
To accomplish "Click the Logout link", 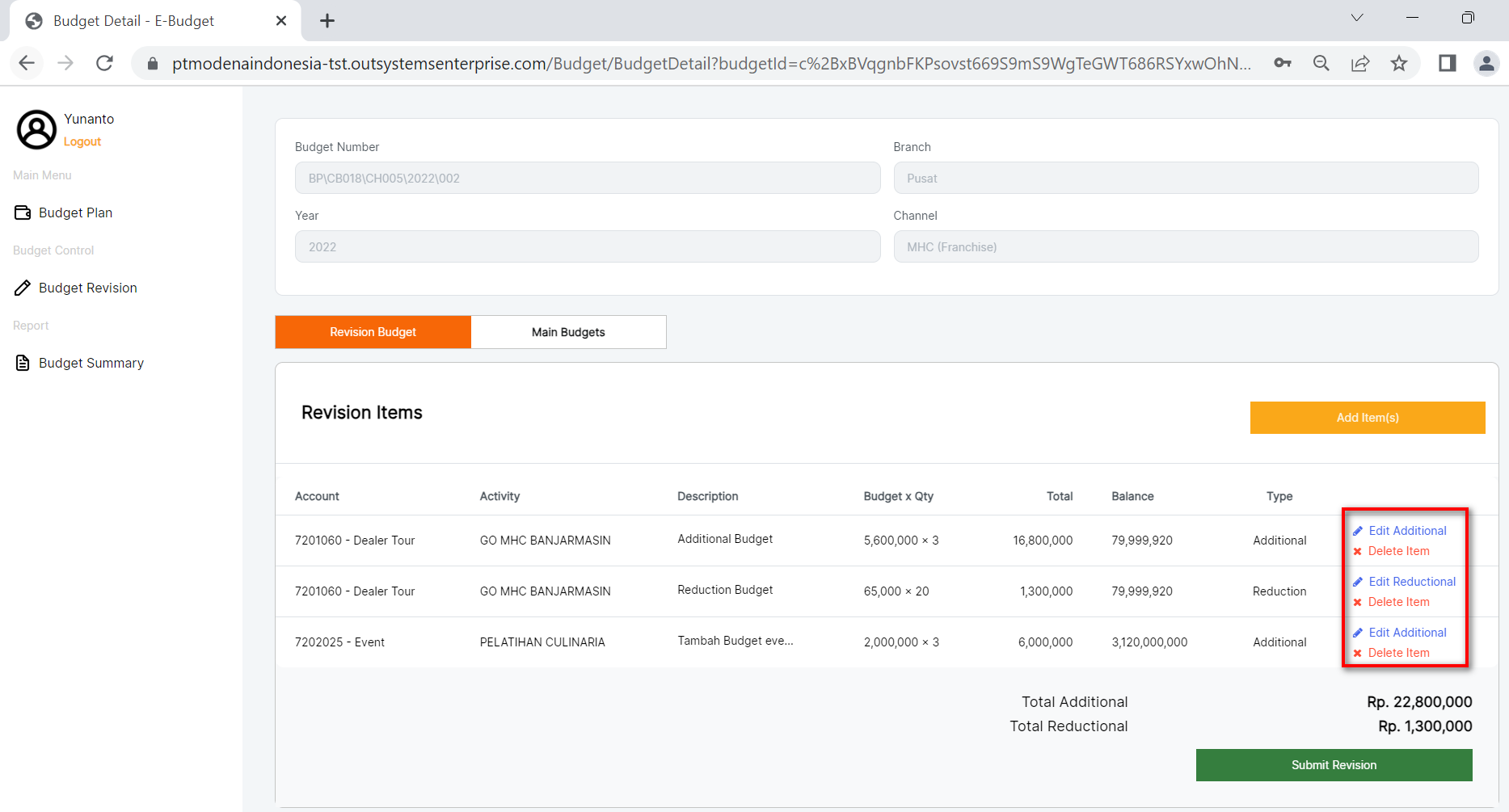I will (x=82, y=141).
